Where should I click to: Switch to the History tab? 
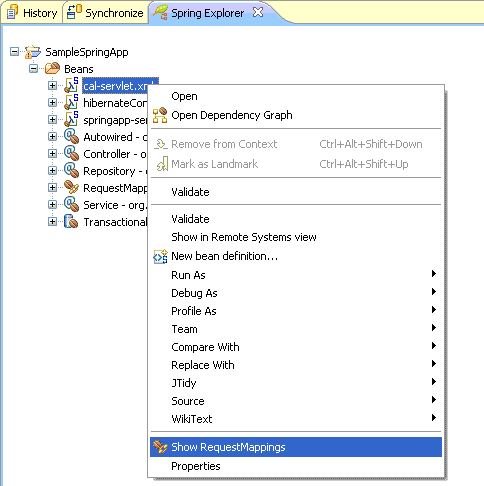click(x=32, y=13)
